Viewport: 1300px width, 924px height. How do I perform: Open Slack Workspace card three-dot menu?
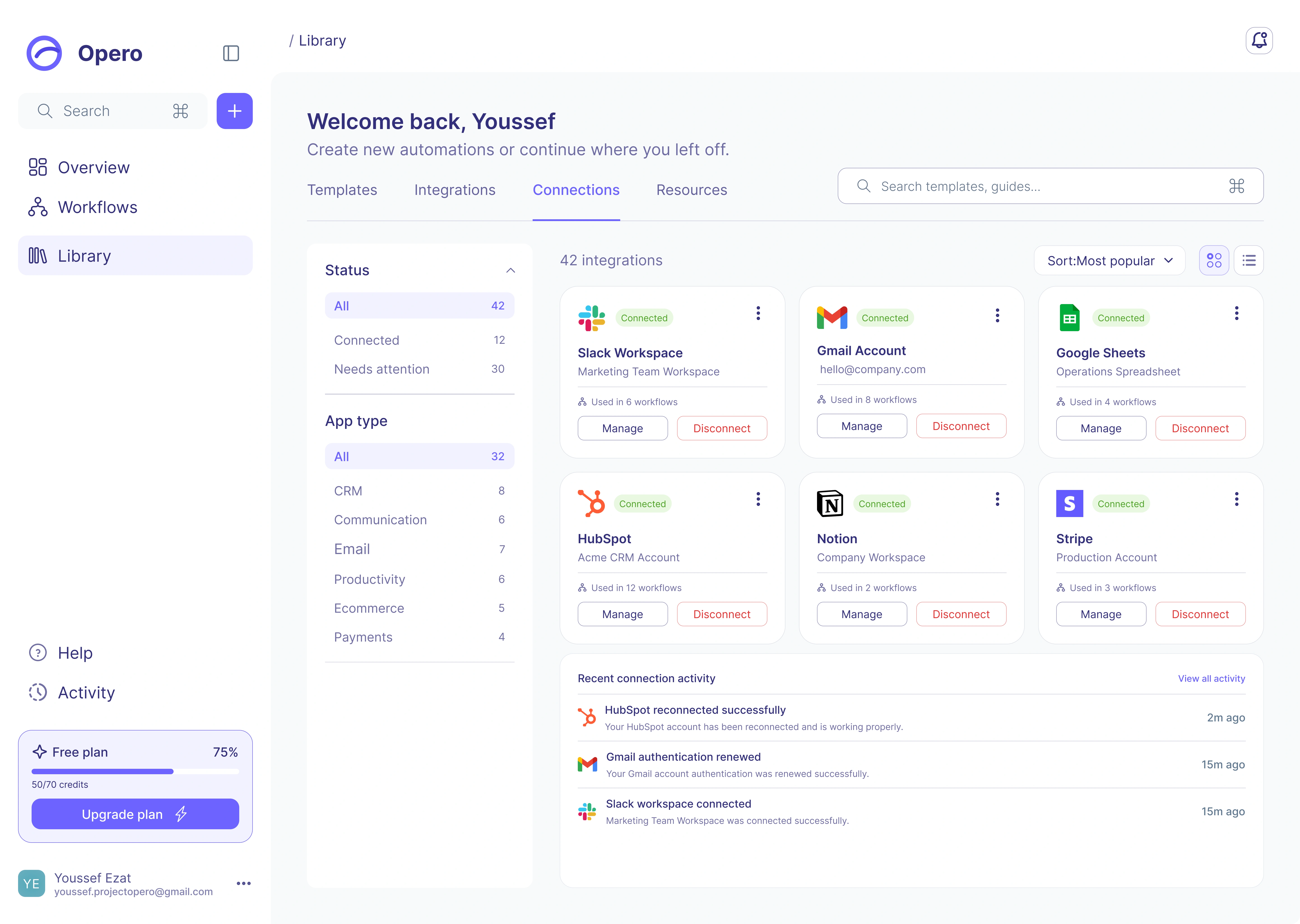[758, 314]
